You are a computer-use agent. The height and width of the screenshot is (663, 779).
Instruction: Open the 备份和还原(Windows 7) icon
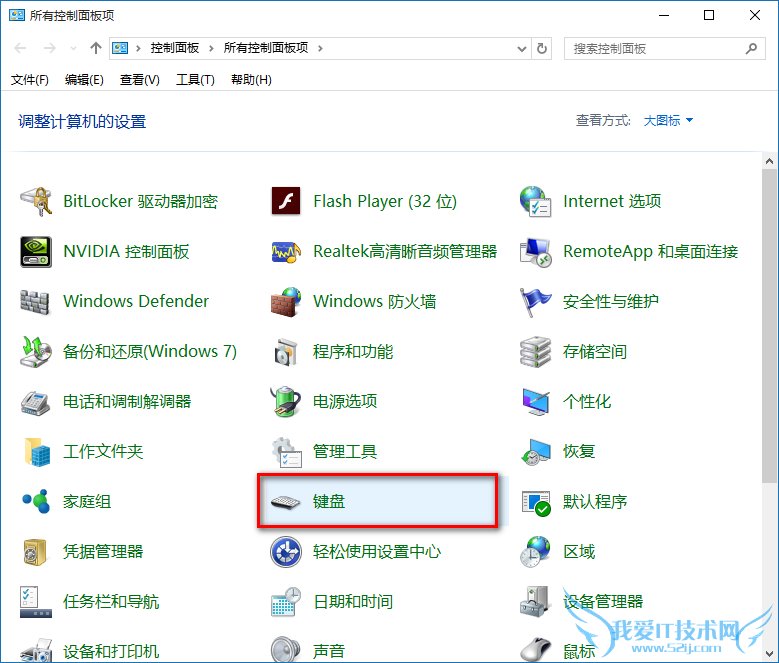click(x=36, y=352)
